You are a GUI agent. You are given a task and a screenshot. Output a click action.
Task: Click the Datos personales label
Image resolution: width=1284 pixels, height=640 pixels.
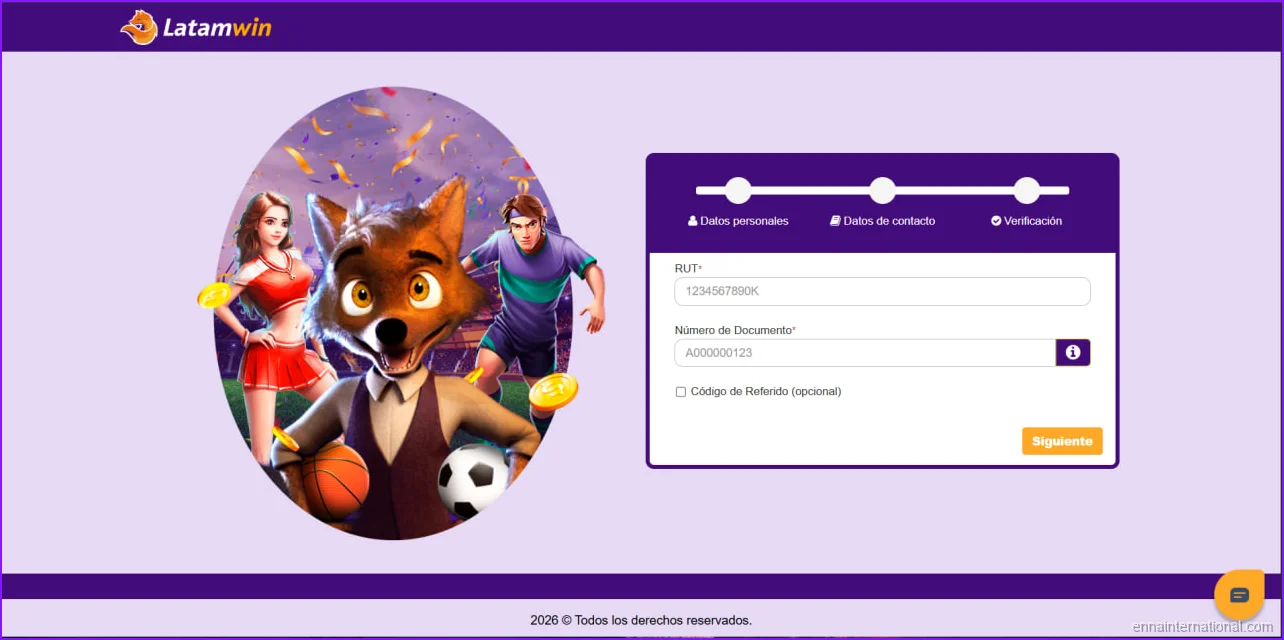click(744, 221)
